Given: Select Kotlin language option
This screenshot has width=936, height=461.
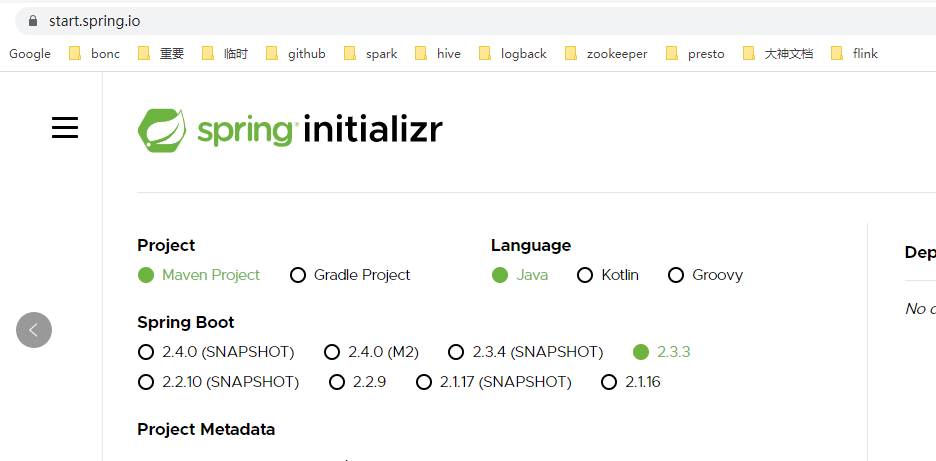Looking at the screenshot, I should click(608, 275).
